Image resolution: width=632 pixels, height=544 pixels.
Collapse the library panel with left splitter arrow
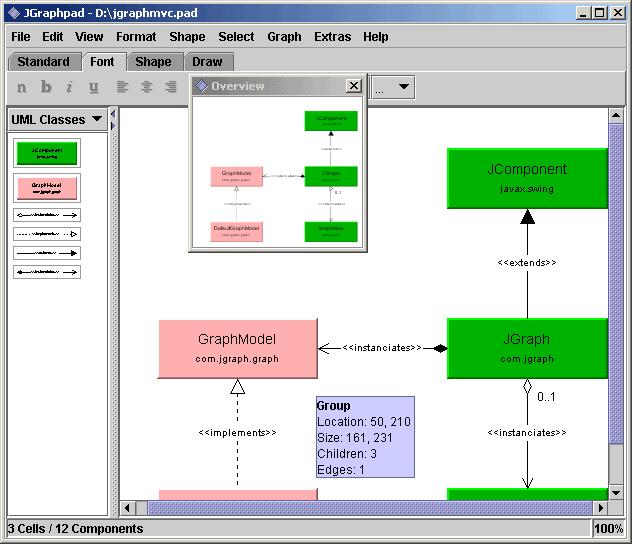pos(113,114)
